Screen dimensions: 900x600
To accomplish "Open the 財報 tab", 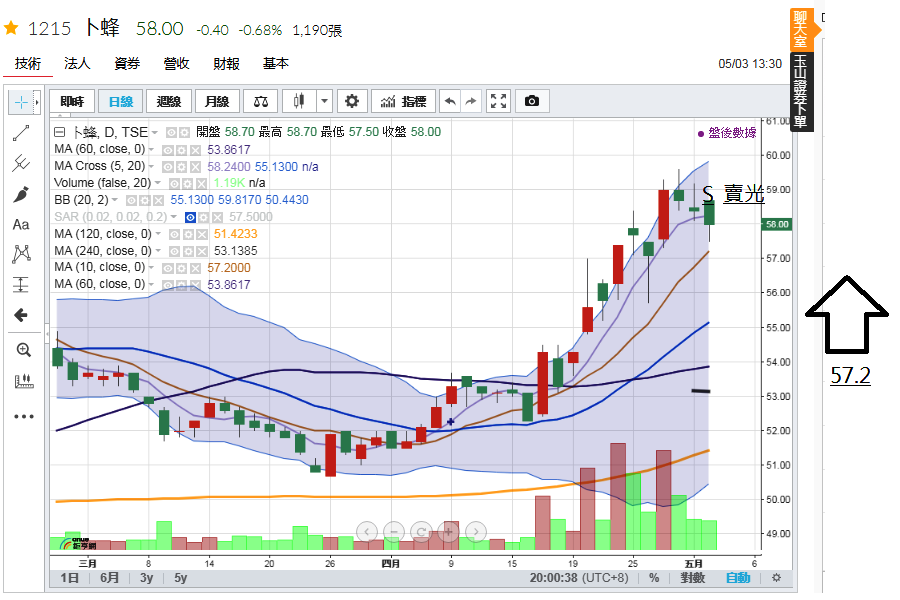I will point(226,64).
